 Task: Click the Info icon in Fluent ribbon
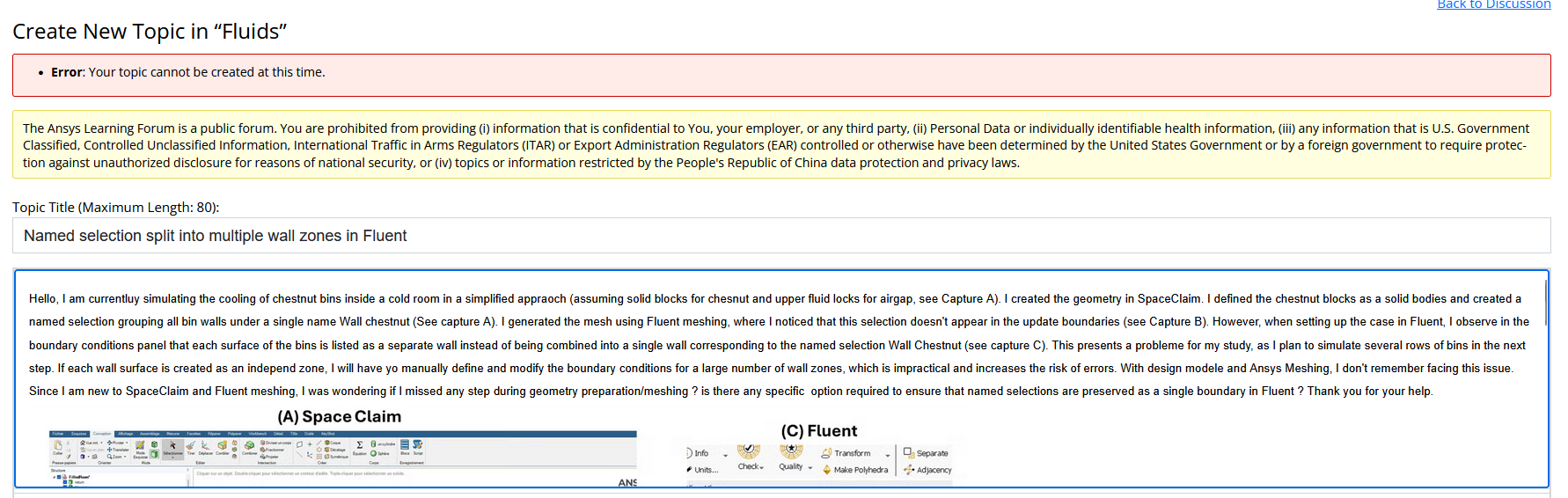point(690,453)
